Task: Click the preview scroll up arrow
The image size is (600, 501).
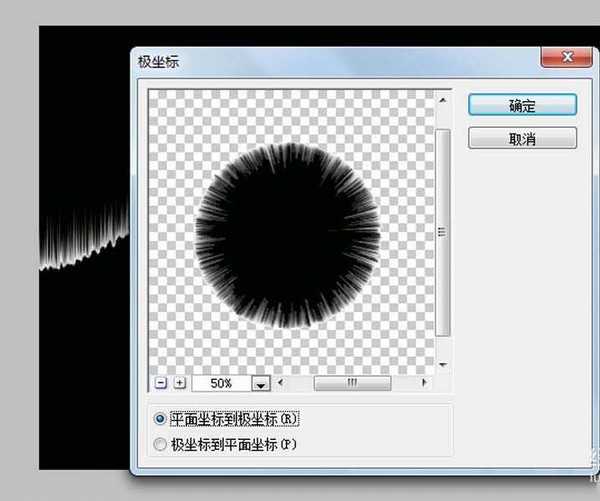Action: 441,98
